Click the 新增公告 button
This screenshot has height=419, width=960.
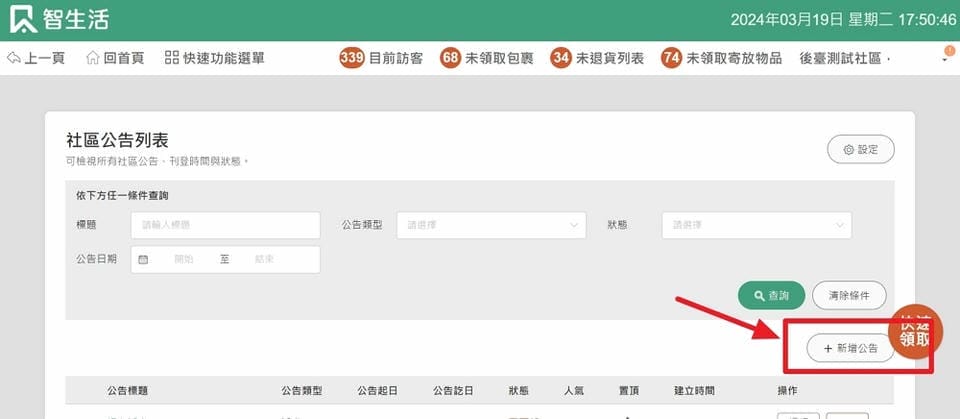(850, 348)
